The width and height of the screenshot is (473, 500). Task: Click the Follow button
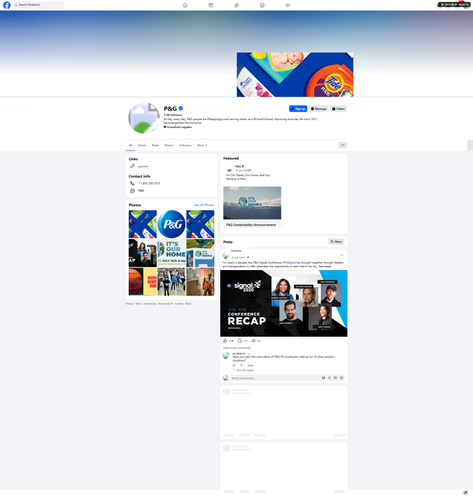point(338,109)
